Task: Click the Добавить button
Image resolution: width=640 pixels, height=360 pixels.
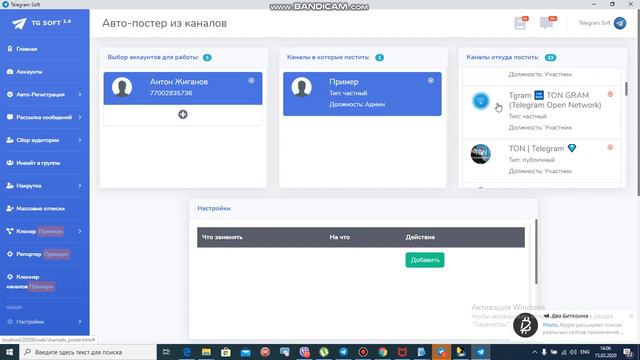Action: pos(424,260)
